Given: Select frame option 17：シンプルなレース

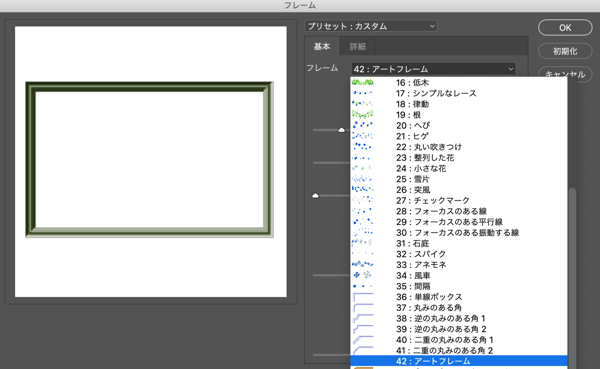Looking at the screenshot, I should point(458,93).
